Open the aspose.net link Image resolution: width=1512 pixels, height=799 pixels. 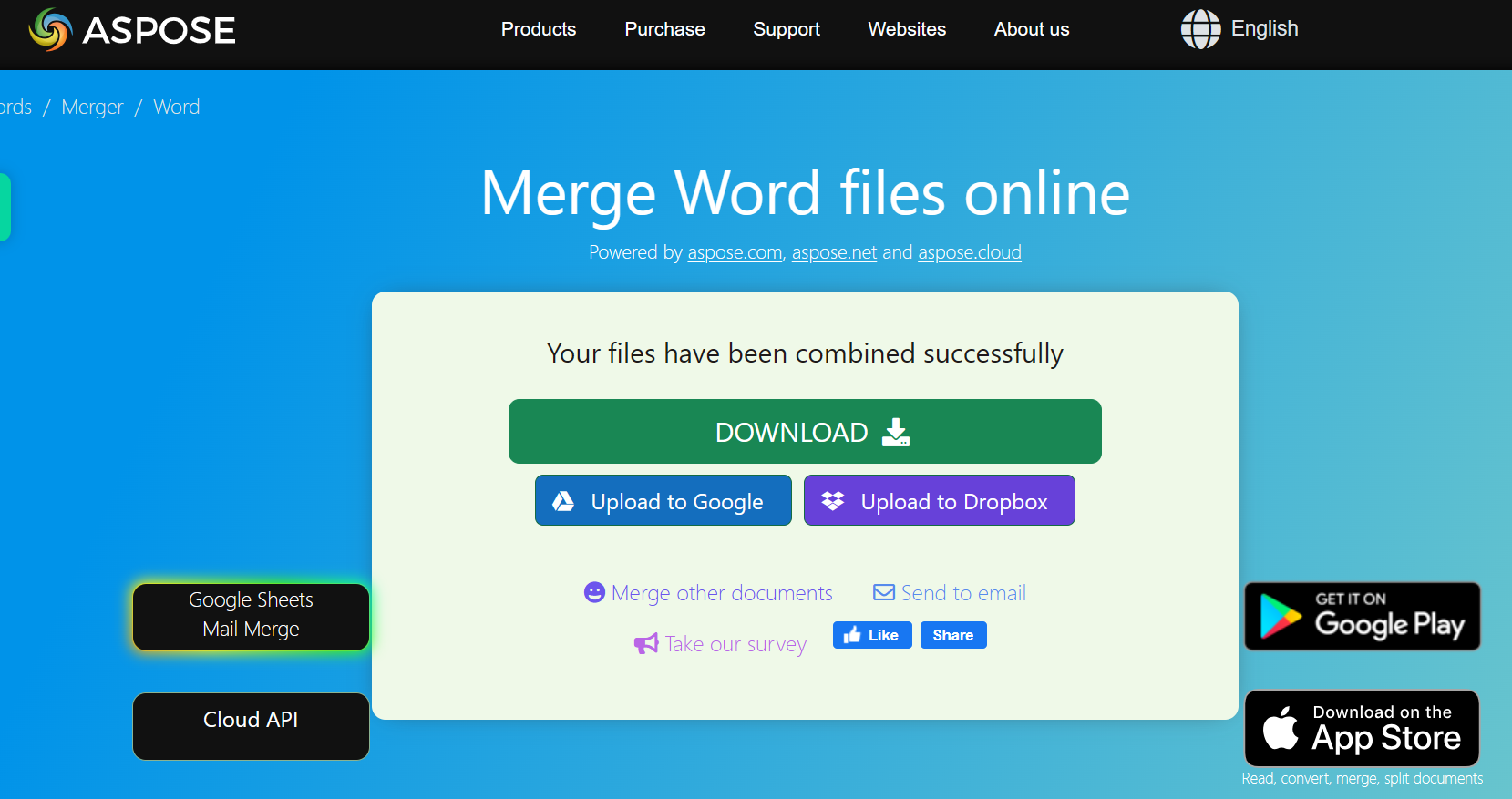coord(834,252)
